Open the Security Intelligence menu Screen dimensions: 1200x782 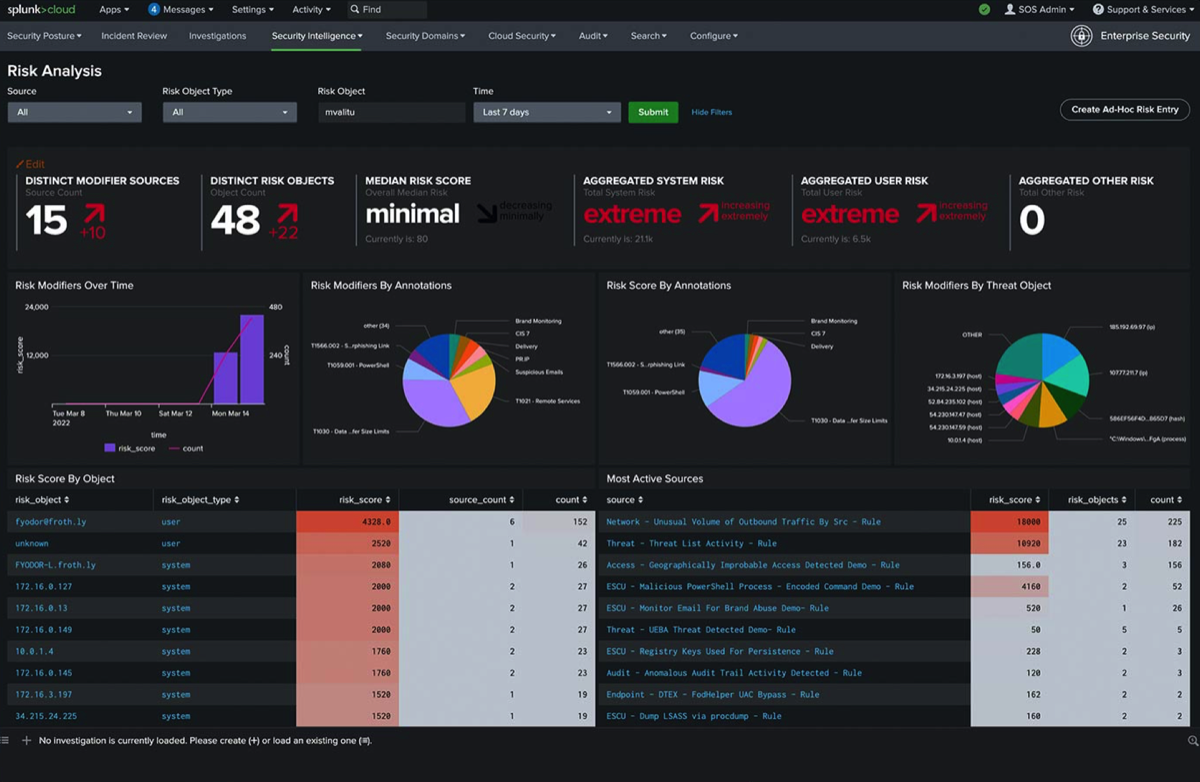click(317, 36)
